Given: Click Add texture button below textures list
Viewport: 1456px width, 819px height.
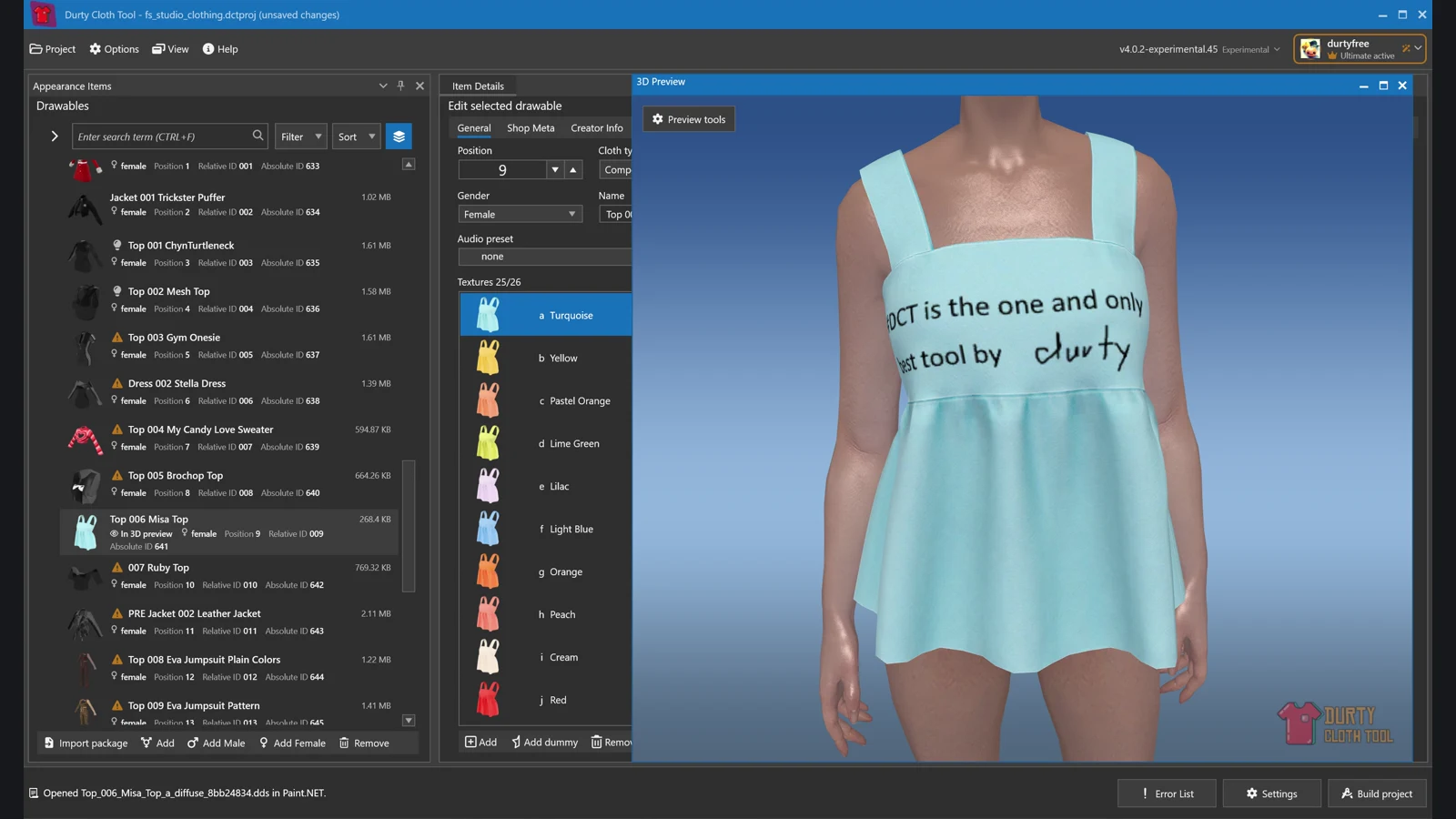Looking at the screenshot, I should (481, 743).
